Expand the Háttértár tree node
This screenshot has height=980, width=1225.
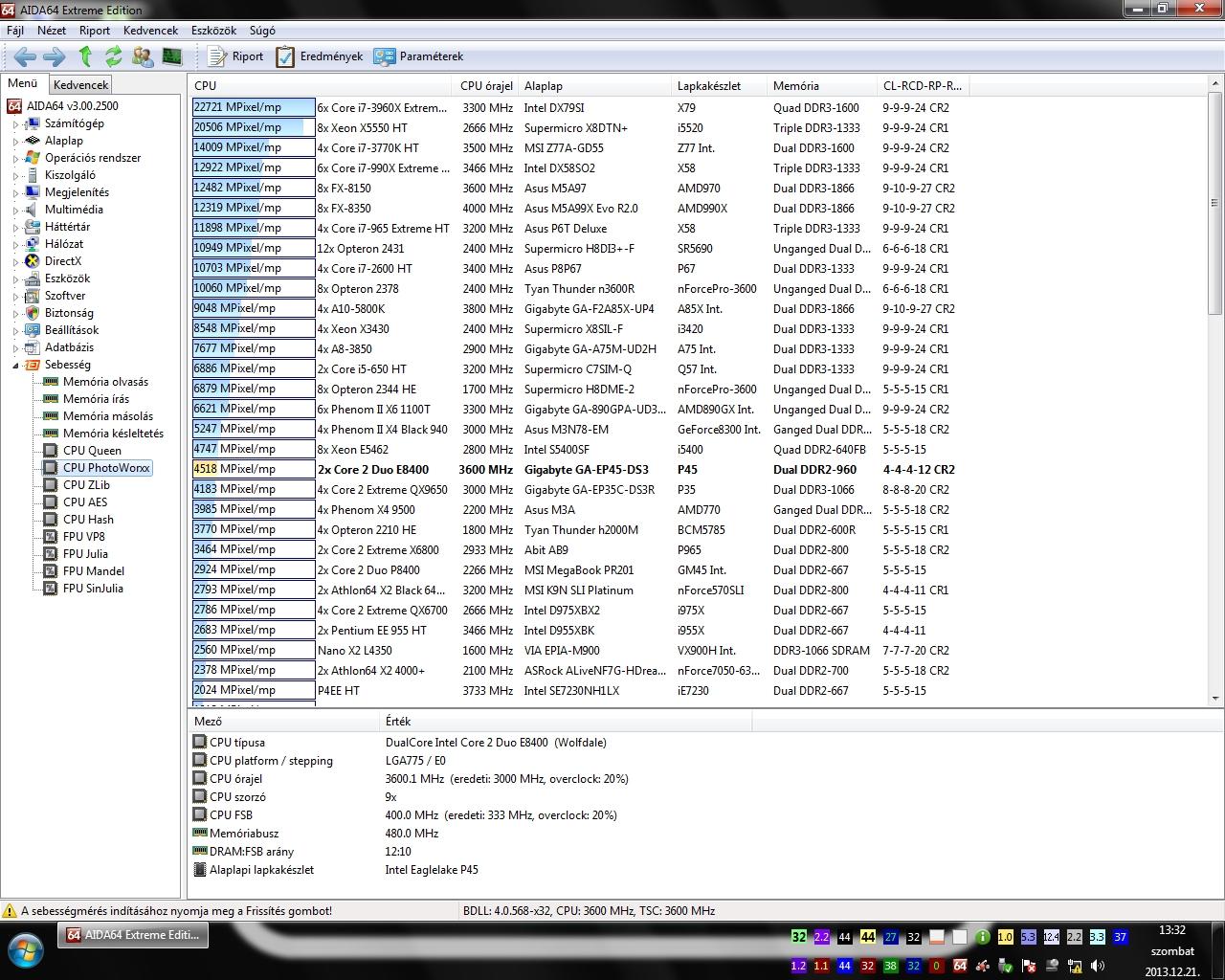point(15,227)
